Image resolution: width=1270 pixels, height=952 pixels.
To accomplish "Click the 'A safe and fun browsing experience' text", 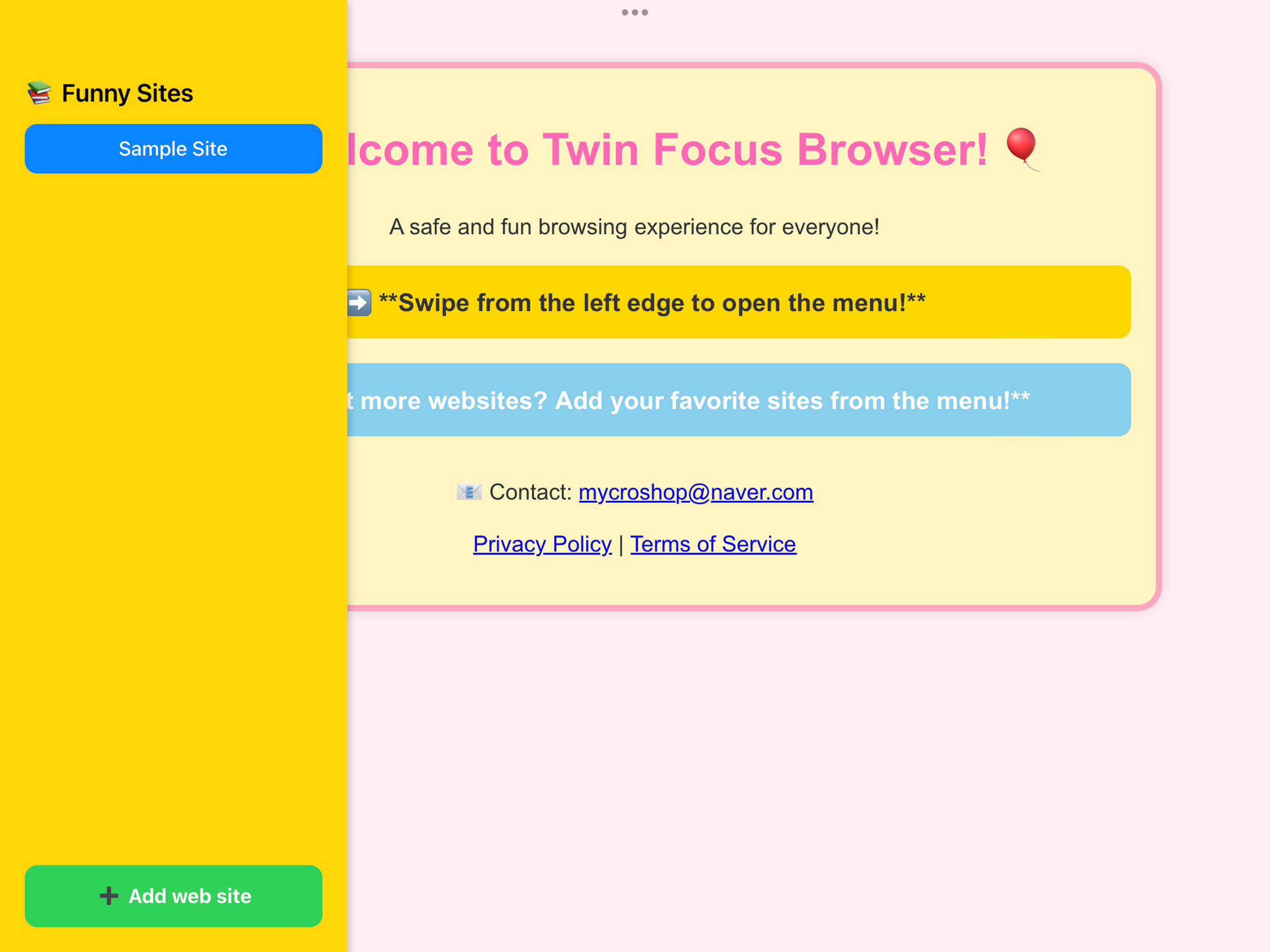I will (x=635, y=226).
